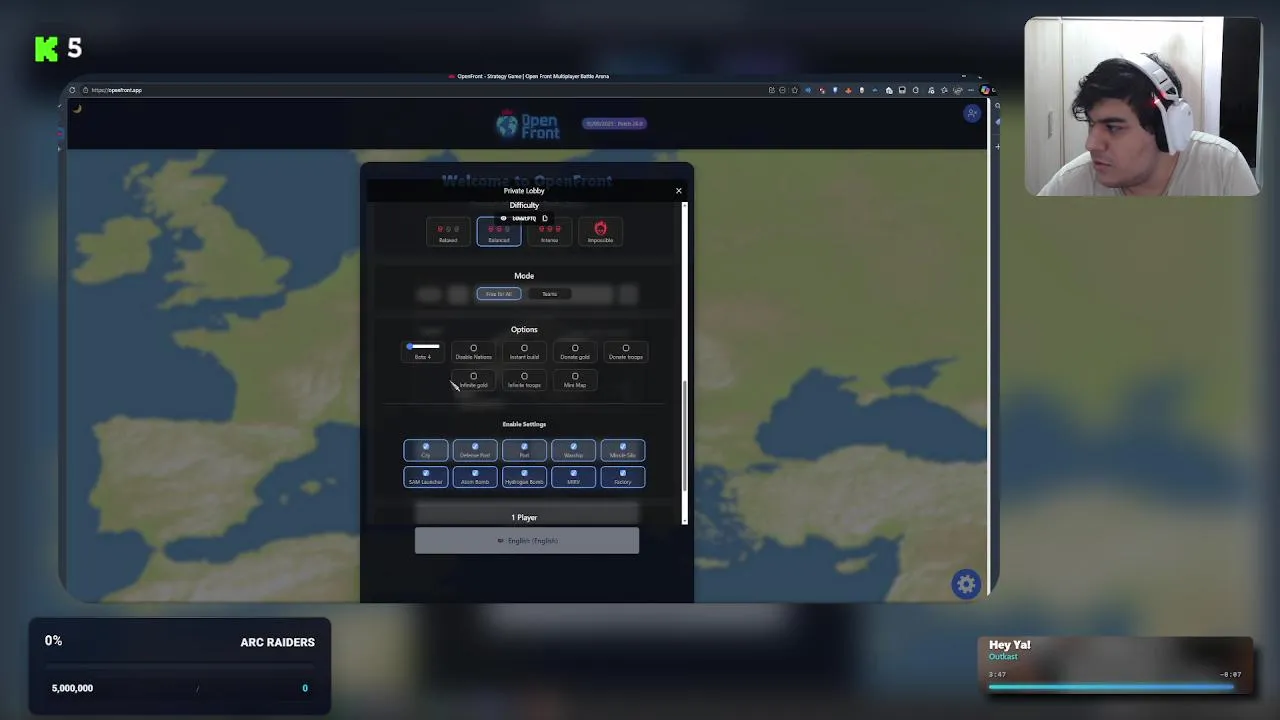Enable Donate troops option
This screenshot has width=1280, height=720.
tap(626, 352)
